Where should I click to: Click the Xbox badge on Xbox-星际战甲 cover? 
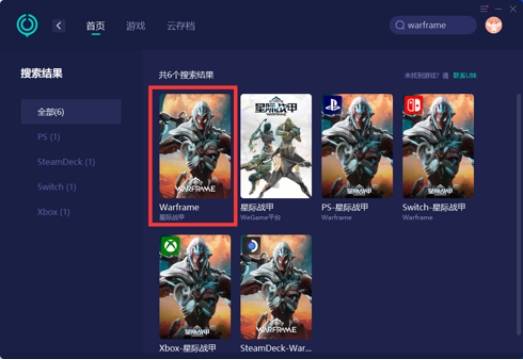[170, 247]
